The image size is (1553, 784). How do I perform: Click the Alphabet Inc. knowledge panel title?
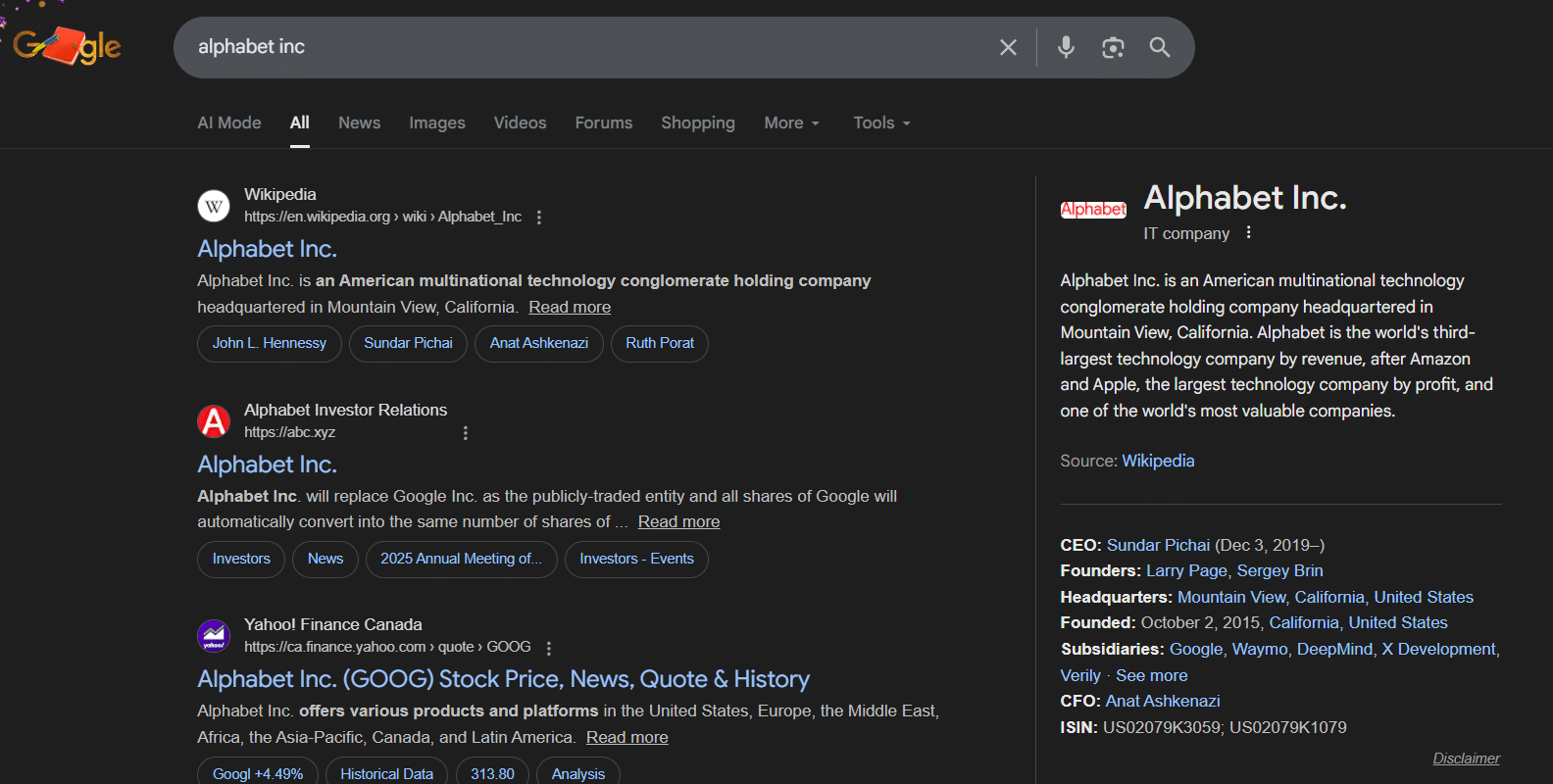(x=1245, y=198)
